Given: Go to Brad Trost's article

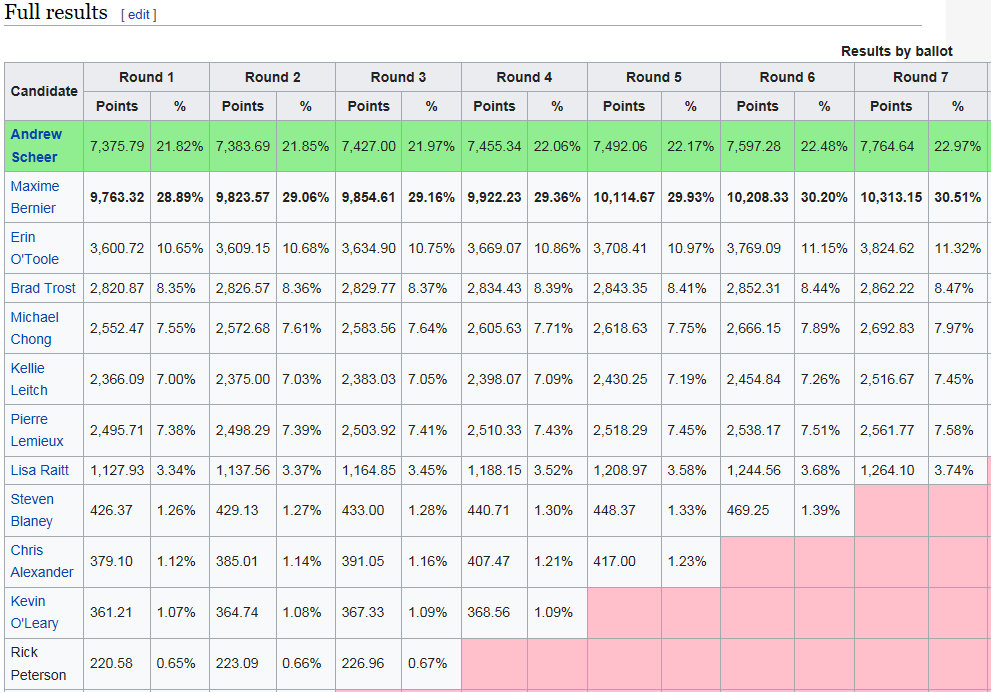Looking at the screenshot, I should (43, 288).
